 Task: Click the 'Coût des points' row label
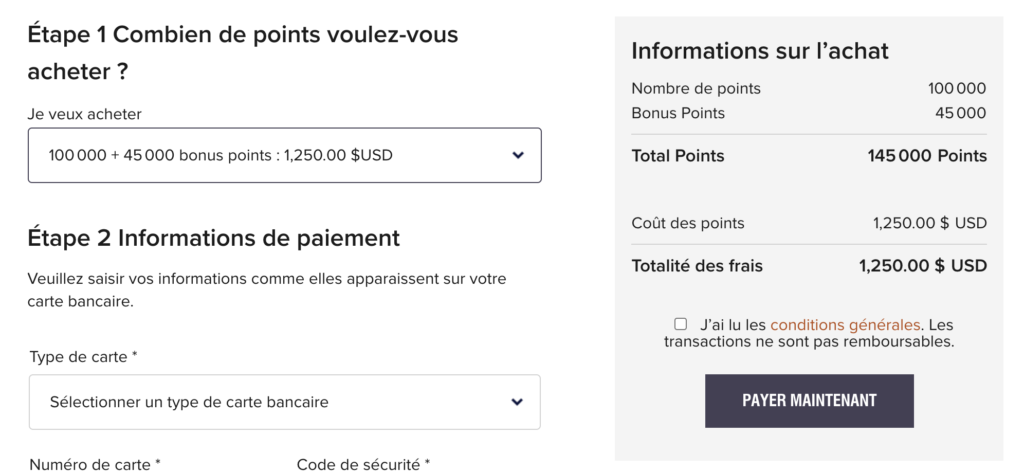[x=688, y=223]
